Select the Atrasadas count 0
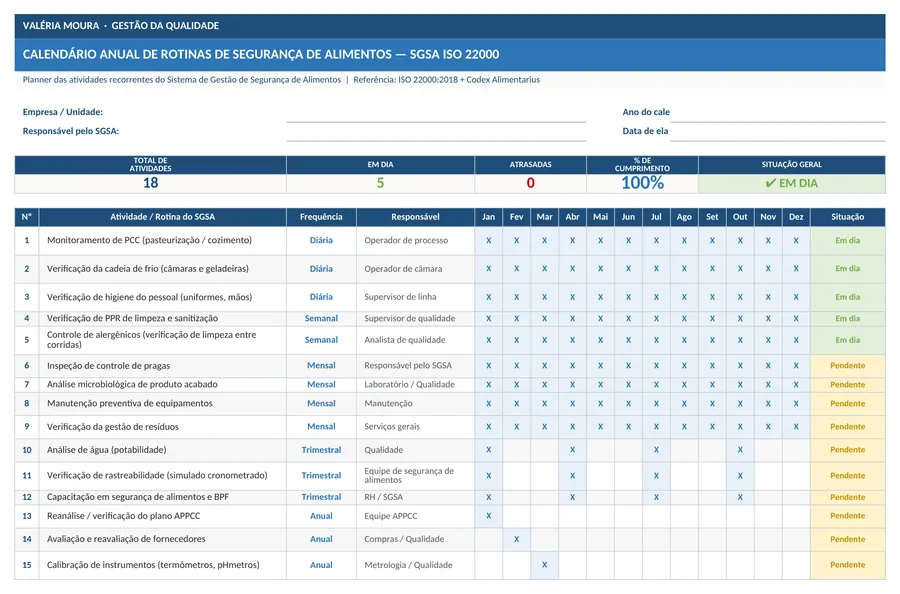This screenshot has height=594, width=900. point(530,183)
